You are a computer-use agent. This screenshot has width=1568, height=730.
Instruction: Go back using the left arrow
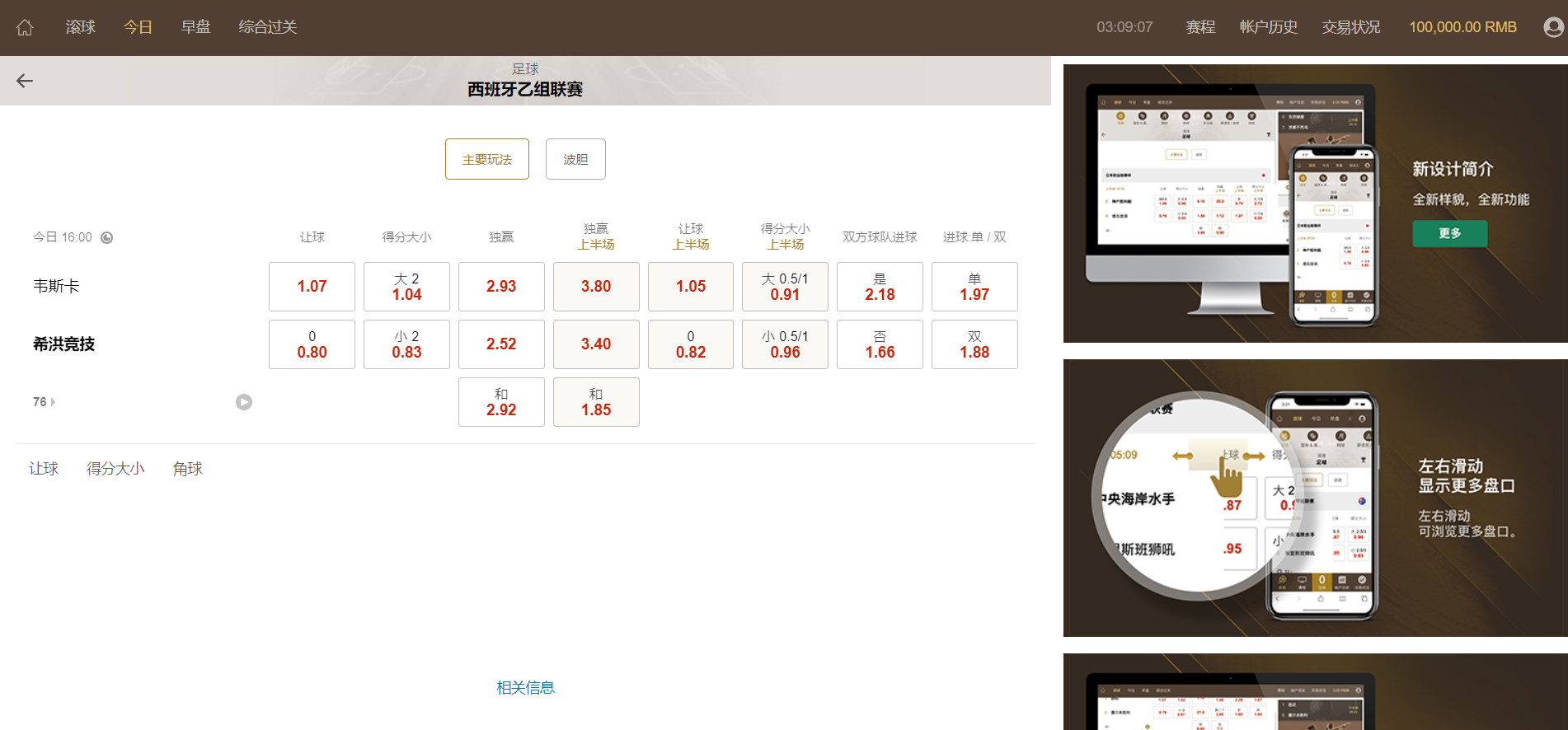point(25,81)
